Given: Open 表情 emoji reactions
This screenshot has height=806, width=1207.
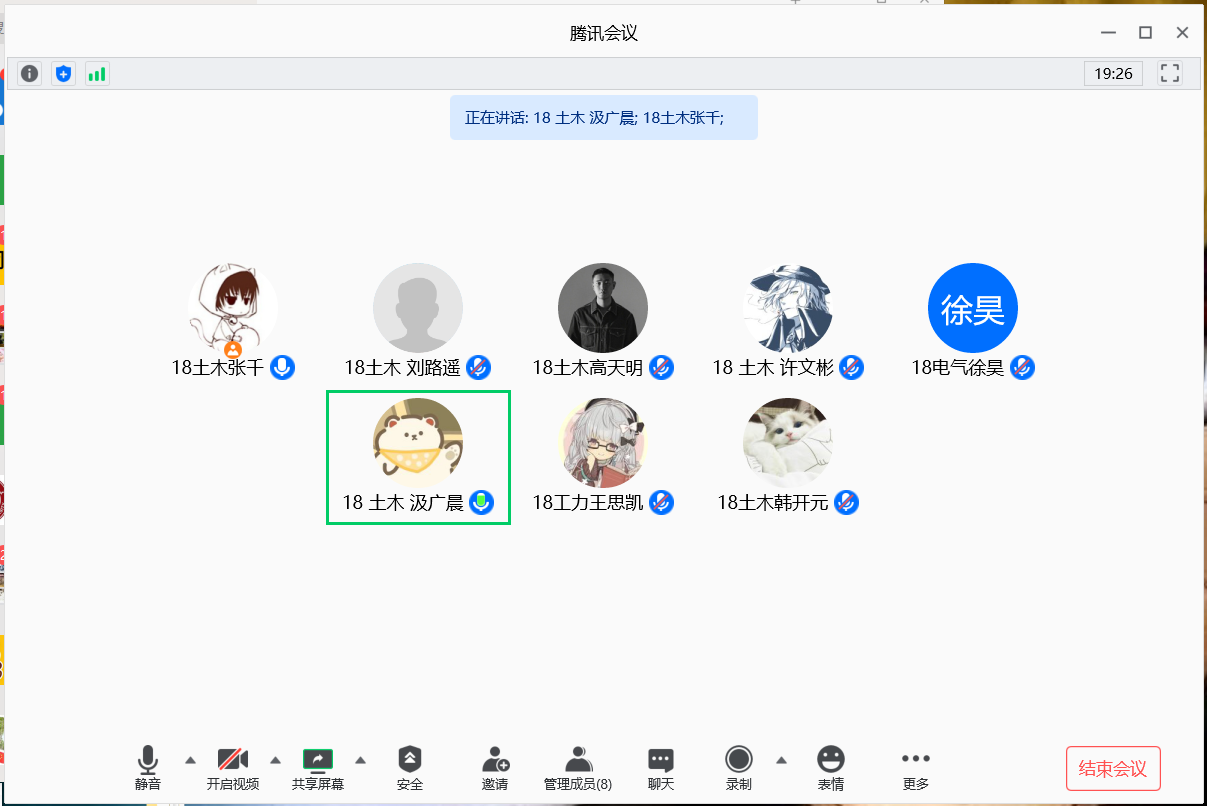Looking at the screenshot, I should (831, 768).
